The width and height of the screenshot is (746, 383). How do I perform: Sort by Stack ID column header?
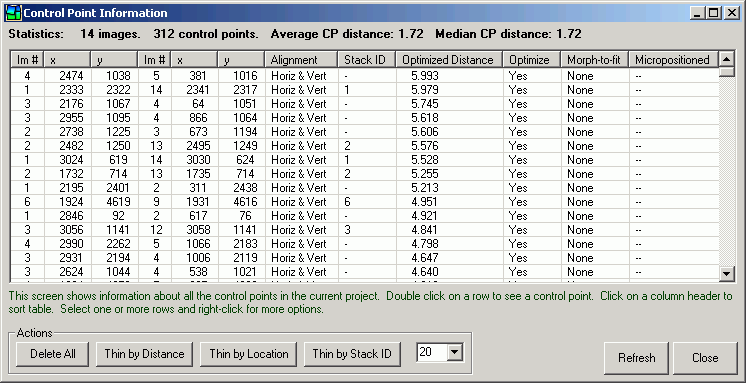point(367,60)
